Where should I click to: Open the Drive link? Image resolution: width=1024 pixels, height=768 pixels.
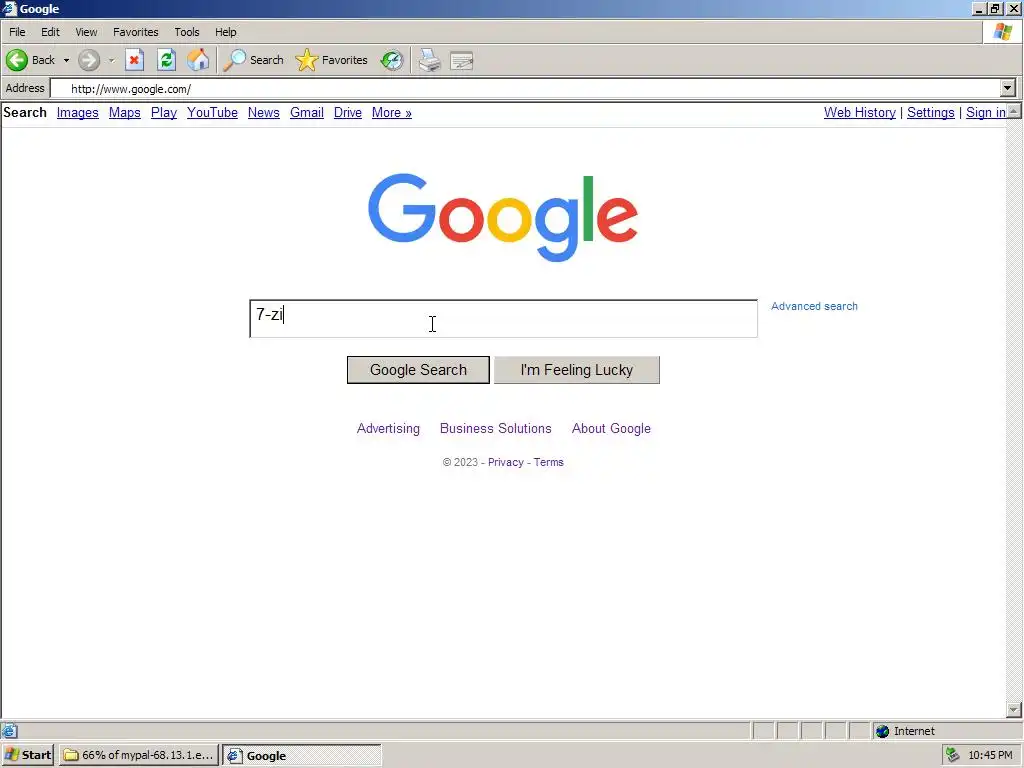pos(347,112)
